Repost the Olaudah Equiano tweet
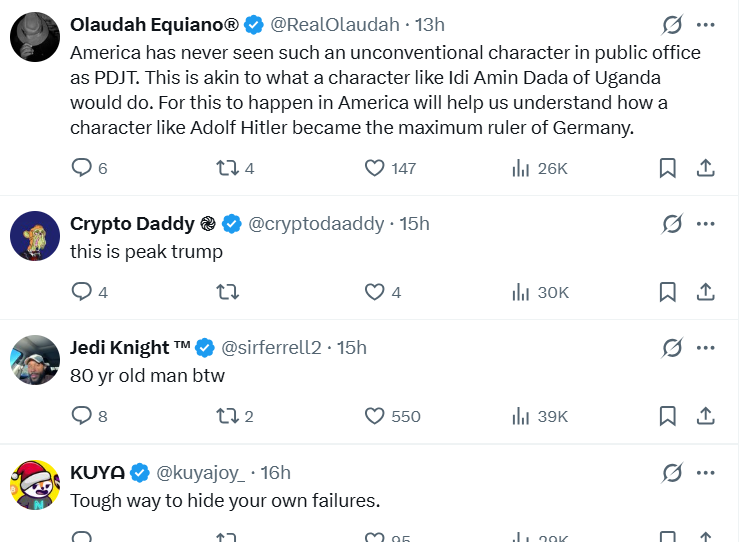The height and width of the screenshot is (542, 740). tap(227, 168)
